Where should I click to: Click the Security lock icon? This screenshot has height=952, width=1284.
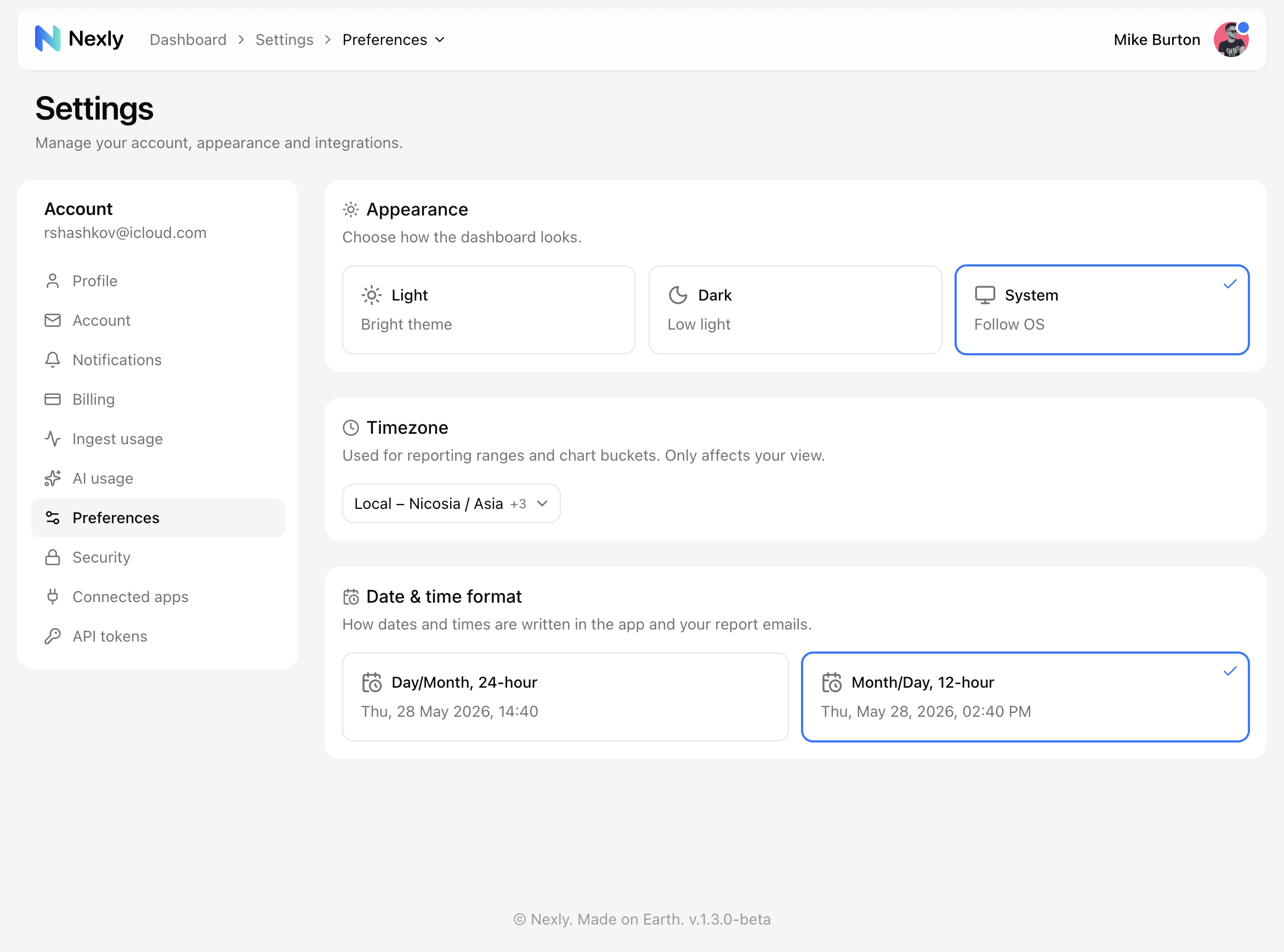click(x=53, y=557)
